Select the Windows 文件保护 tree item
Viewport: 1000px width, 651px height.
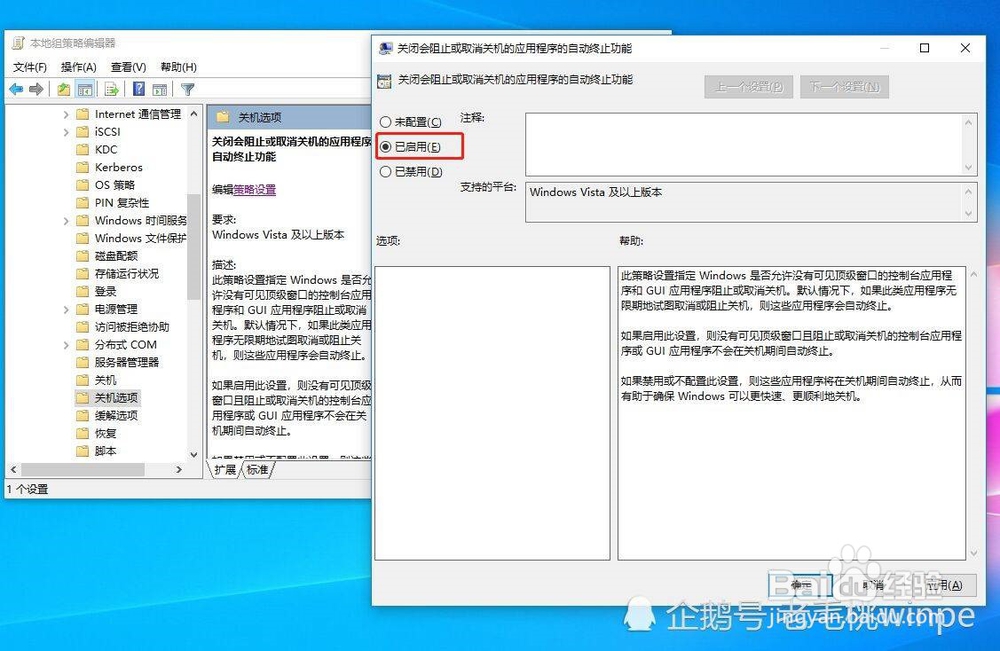(x=140, y=238)
